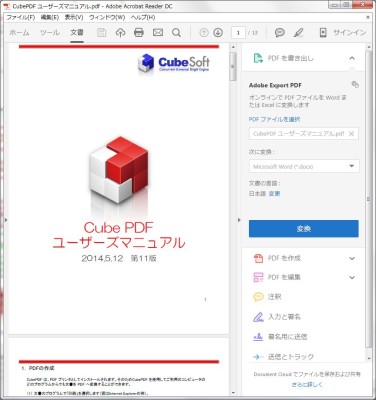
Task: Open the PDF を作成 tool icon
Action: click(x=258, y=258)
